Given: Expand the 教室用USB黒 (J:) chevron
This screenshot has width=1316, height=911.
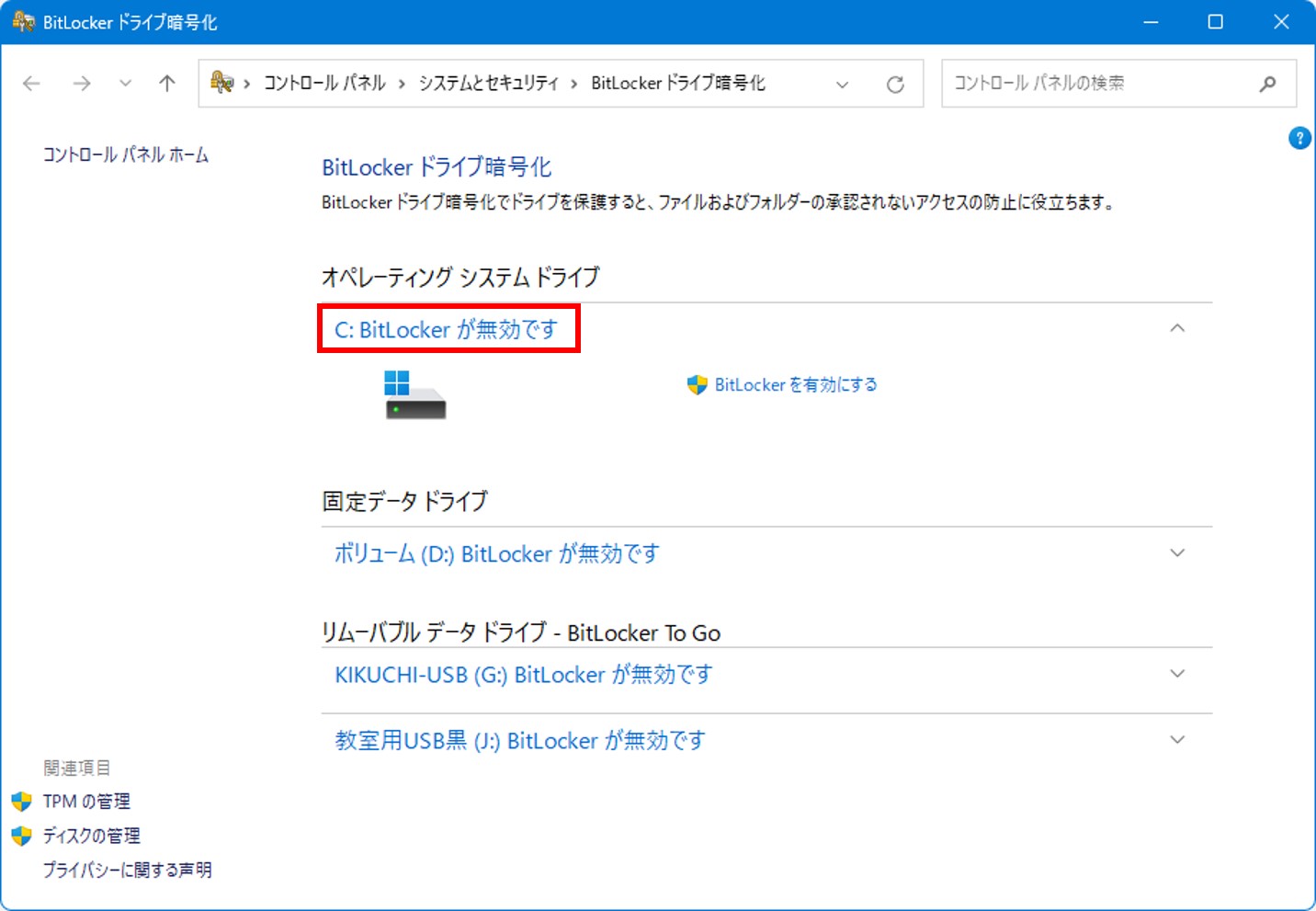Looking at the screenshot, I should pyautogui.click(x=1177, y=739).
